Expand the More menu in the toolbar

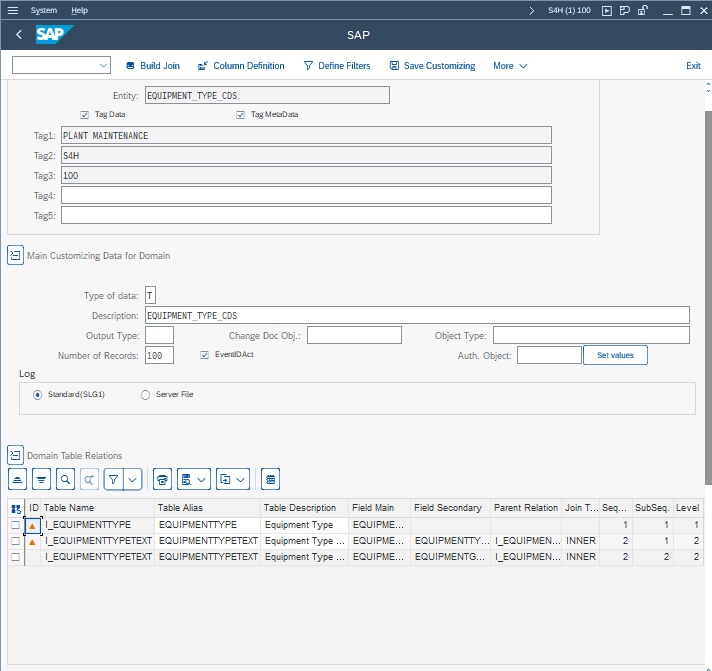tap(510, 66)
